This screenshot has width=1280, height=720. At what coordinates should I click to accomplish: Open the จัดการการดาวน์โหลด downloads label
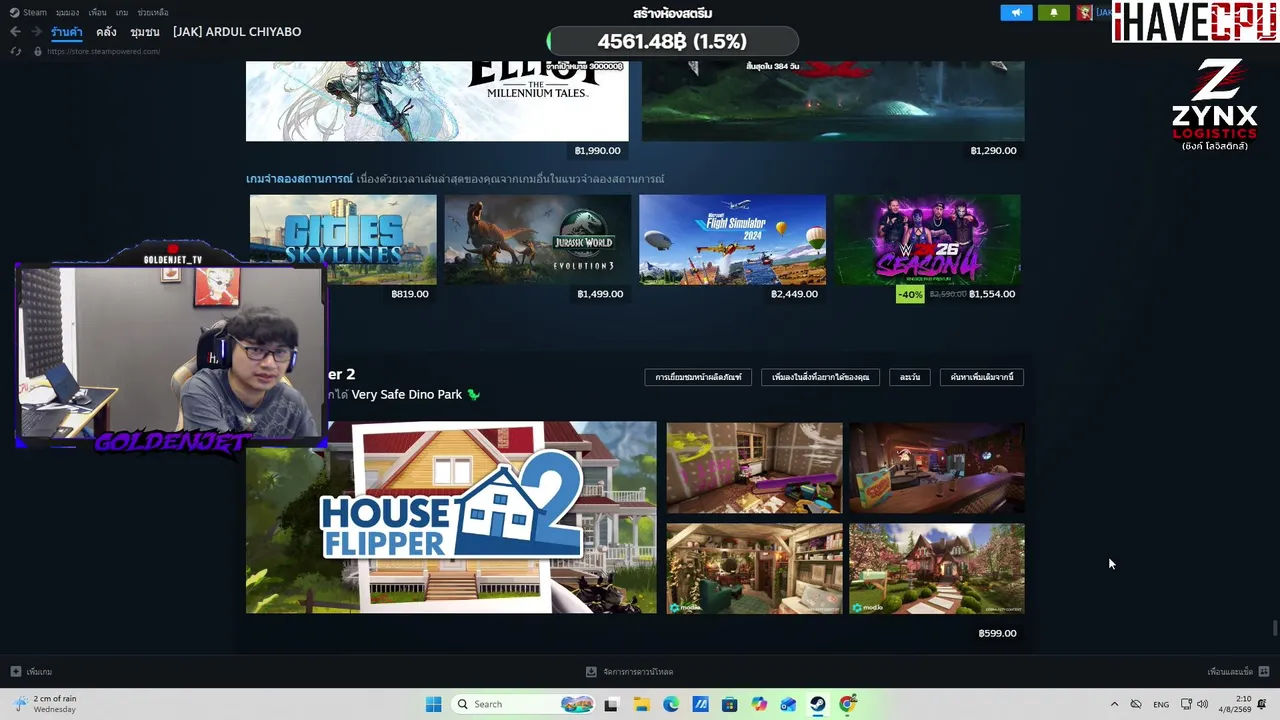click(638, 672)
